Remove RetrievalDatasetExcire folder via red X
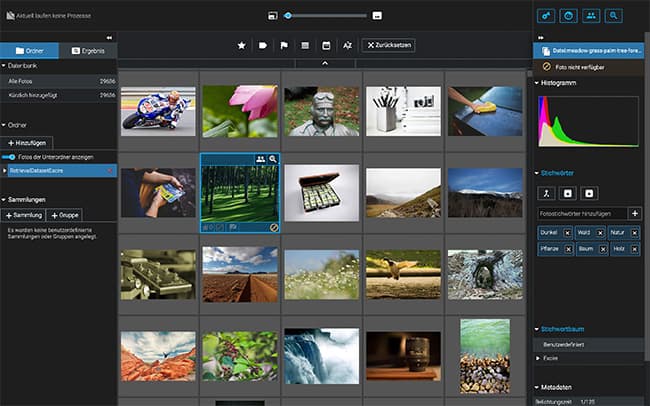Viewport: 650px width, 406px height. tap(110, 171)
